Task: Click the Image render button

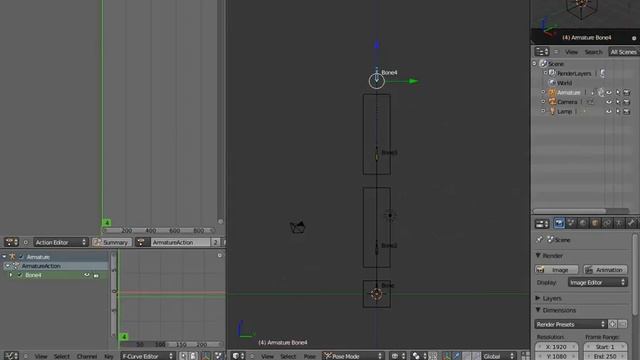Action: 557,270
